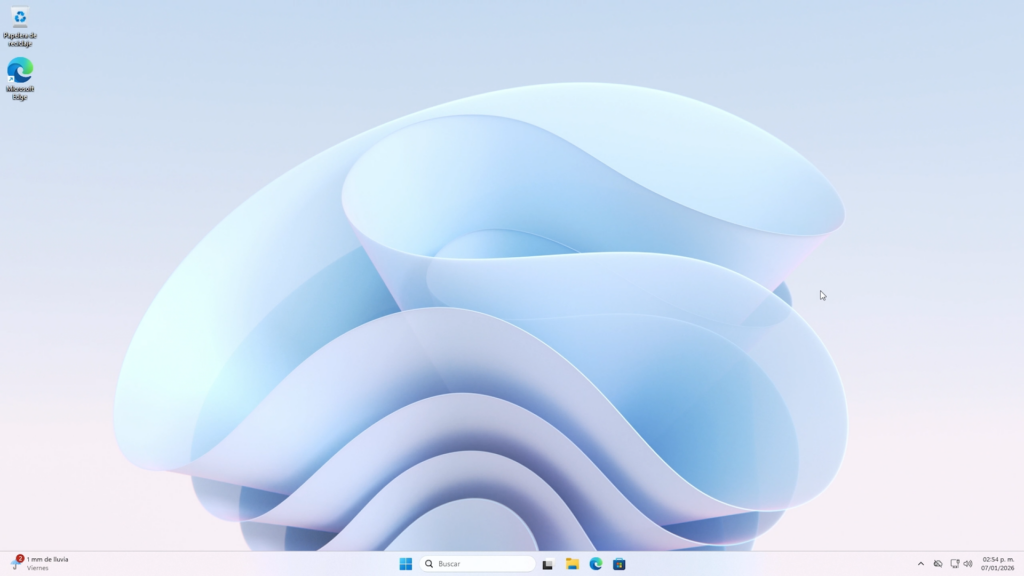Click the OneDrive cloud icon in the tray

938,563
